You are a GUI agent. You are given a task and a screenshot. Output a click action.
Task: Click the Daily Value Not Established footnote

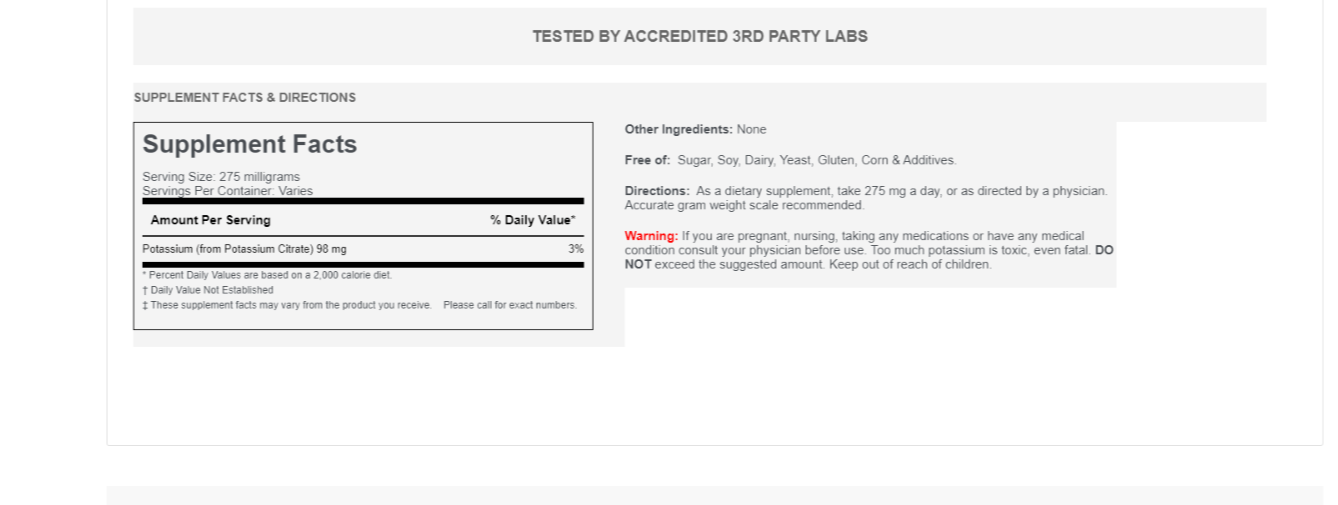tap(208, 290)
